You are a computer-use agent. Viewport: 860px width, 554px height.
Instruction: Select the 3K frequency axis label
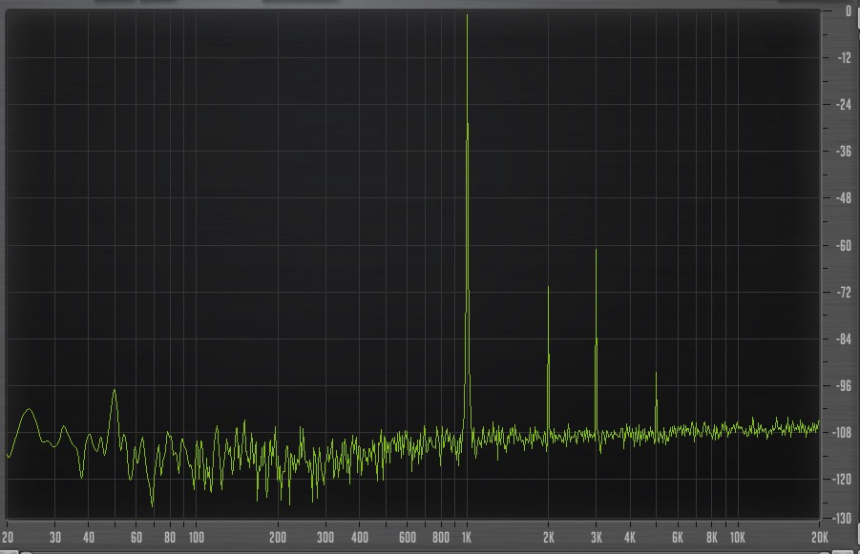[596, 536]
